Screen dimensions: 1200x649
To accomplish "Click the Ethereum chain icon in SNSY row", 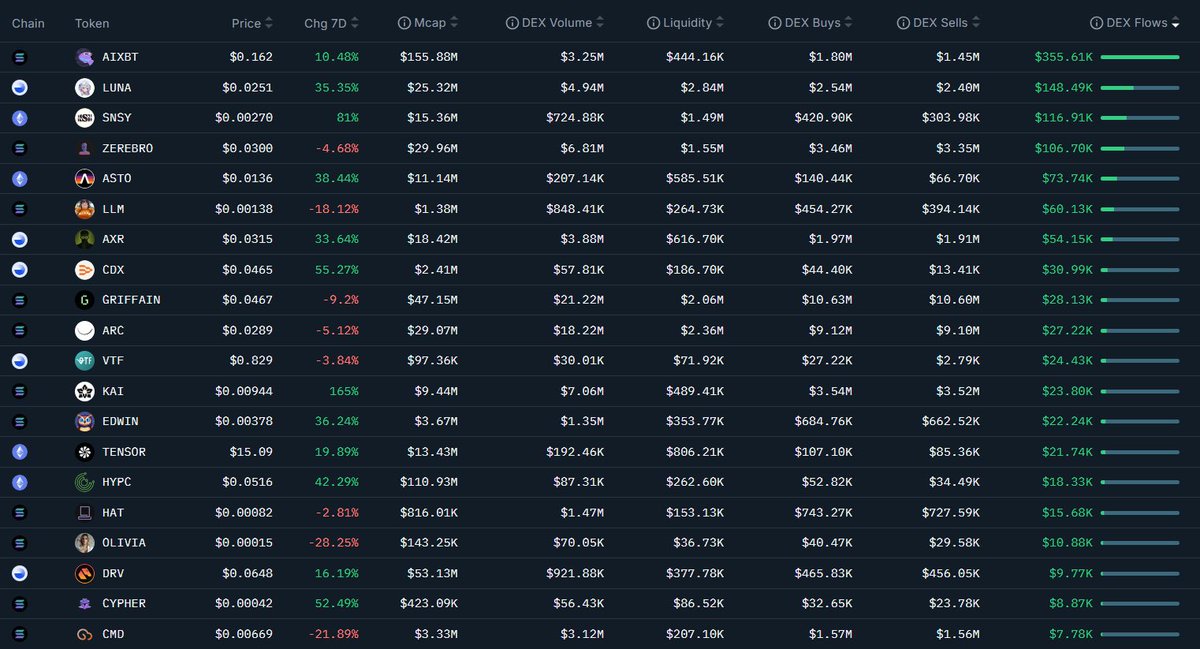I will pyautogui.click(x=19, y=118).
